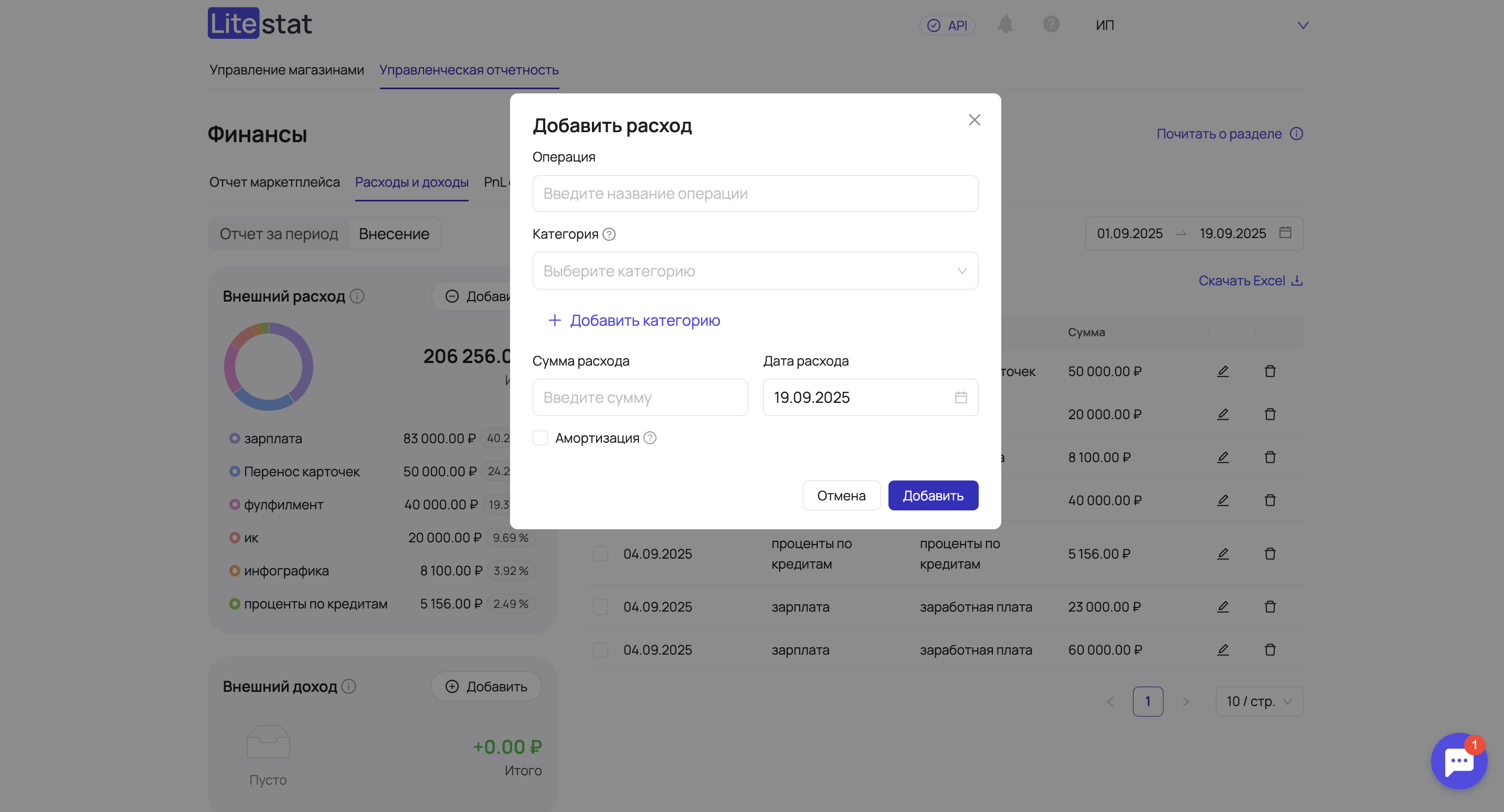
Task: Click calendar icon in Дата расхода field
Action: click(x=960, y=398)
